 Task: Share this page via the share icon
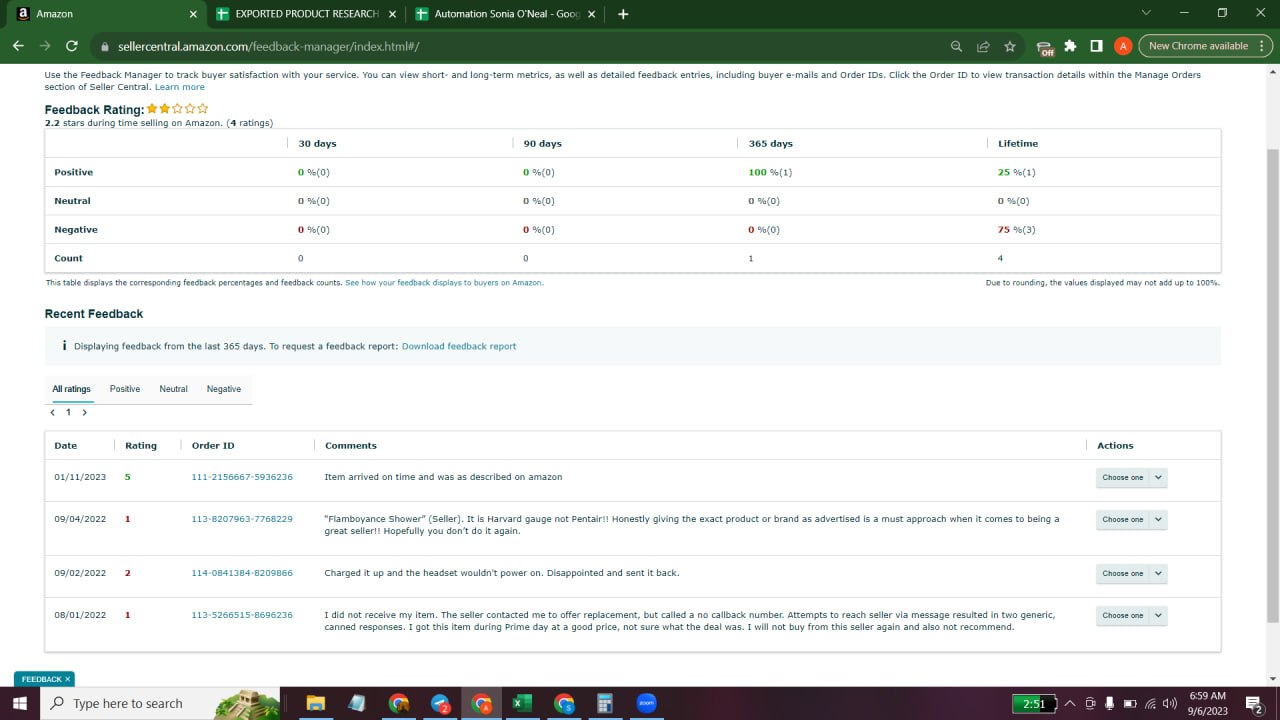point(983,46)
